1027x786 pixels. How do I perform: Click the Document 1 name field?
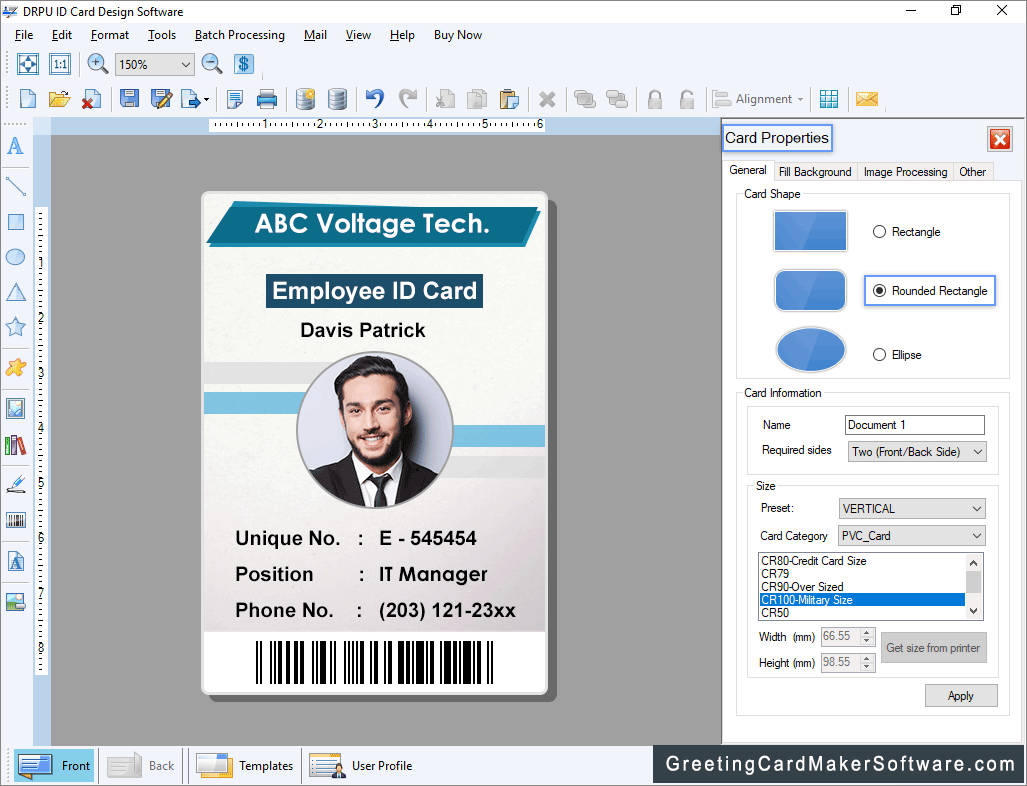[914, 425]
